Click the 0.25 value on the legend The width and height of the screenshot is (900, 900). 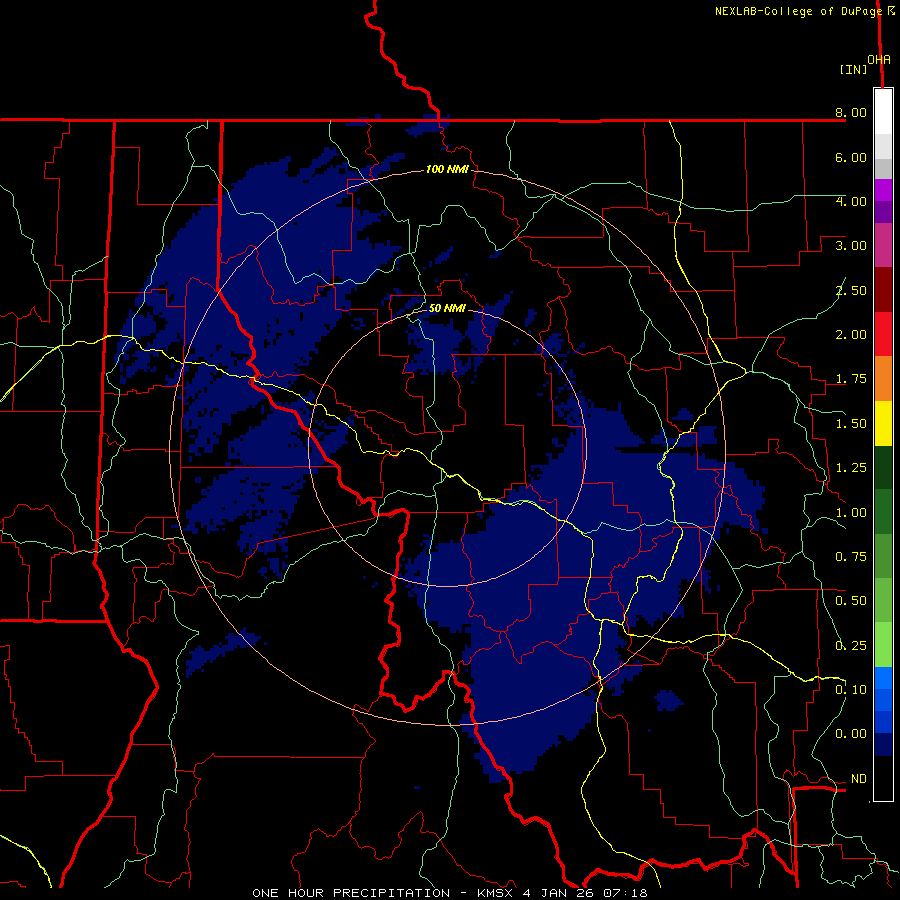pos(851,646)
